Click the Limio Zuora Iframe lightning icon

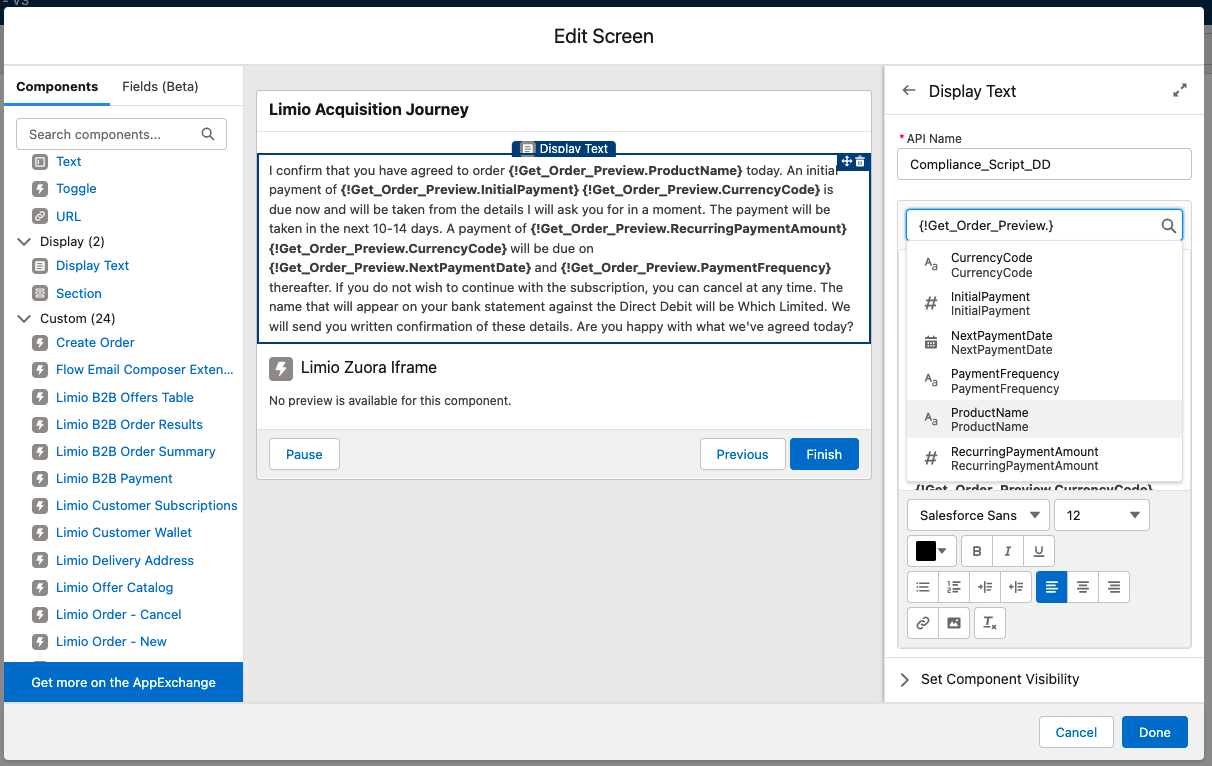click(281, 368)
